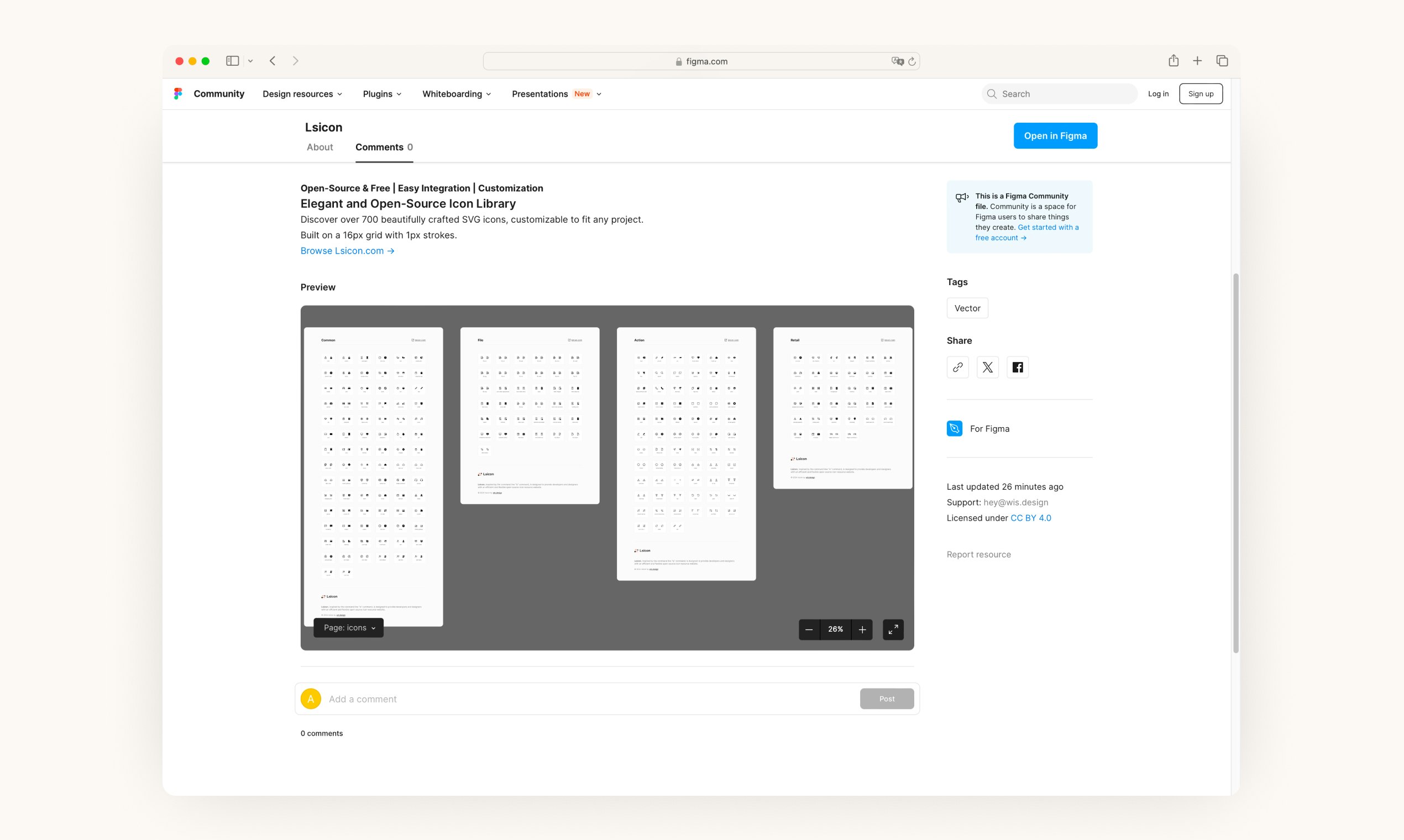Zoom out preview with minus button
This screenshot has height=840, width=1404.
tap(809, 629)
